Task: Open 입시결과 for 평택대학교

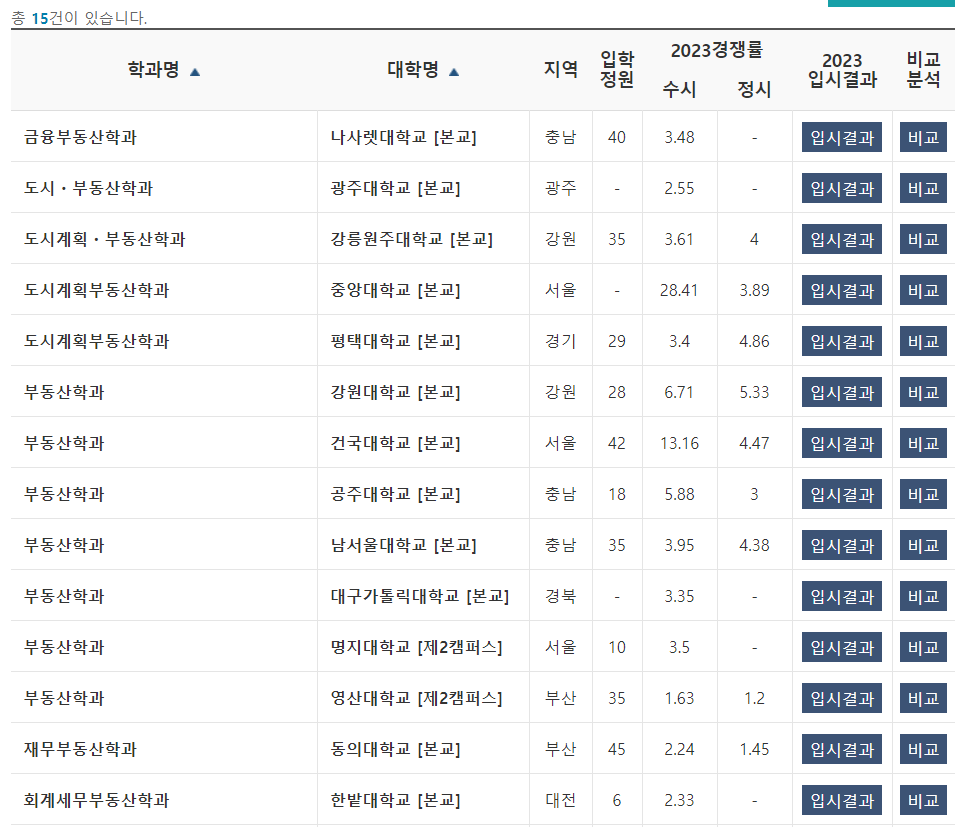Action: [842, 341]
